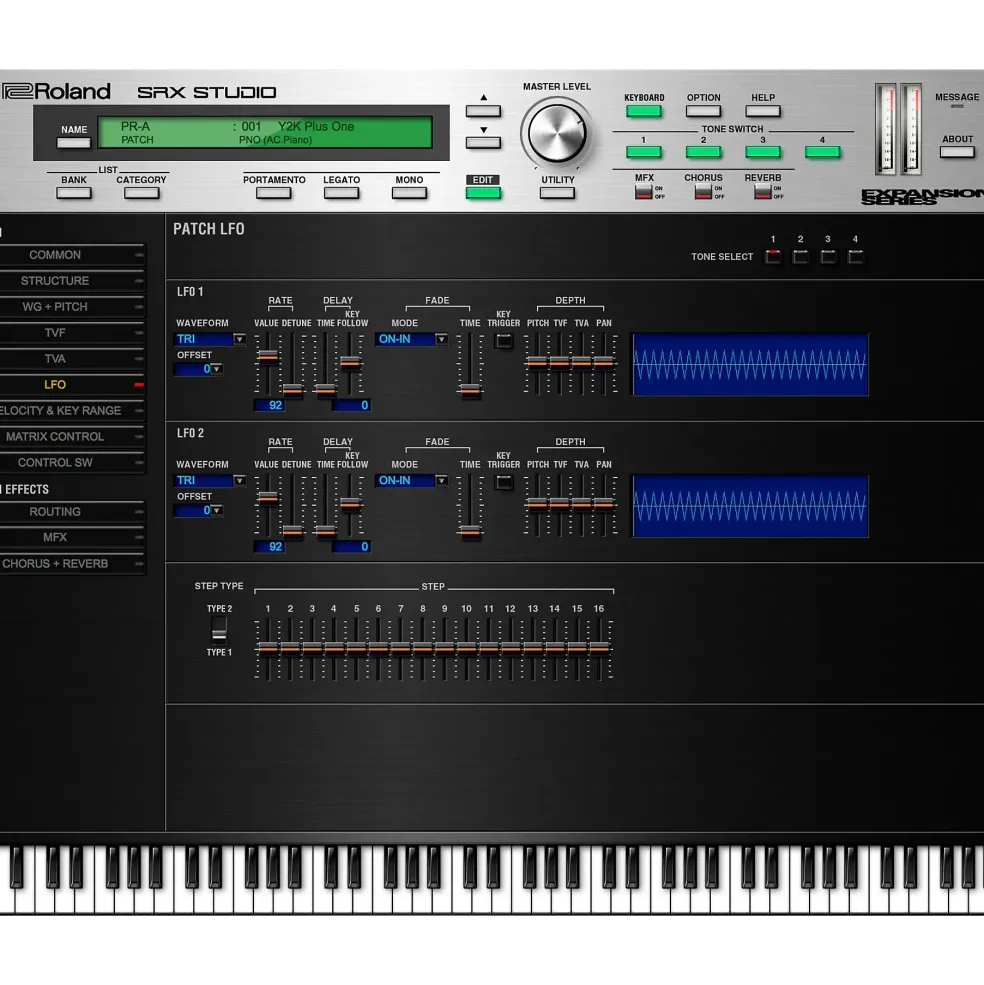Open the BANK list
This screenshot has width=984, height=985.
(x=74, y=193)
